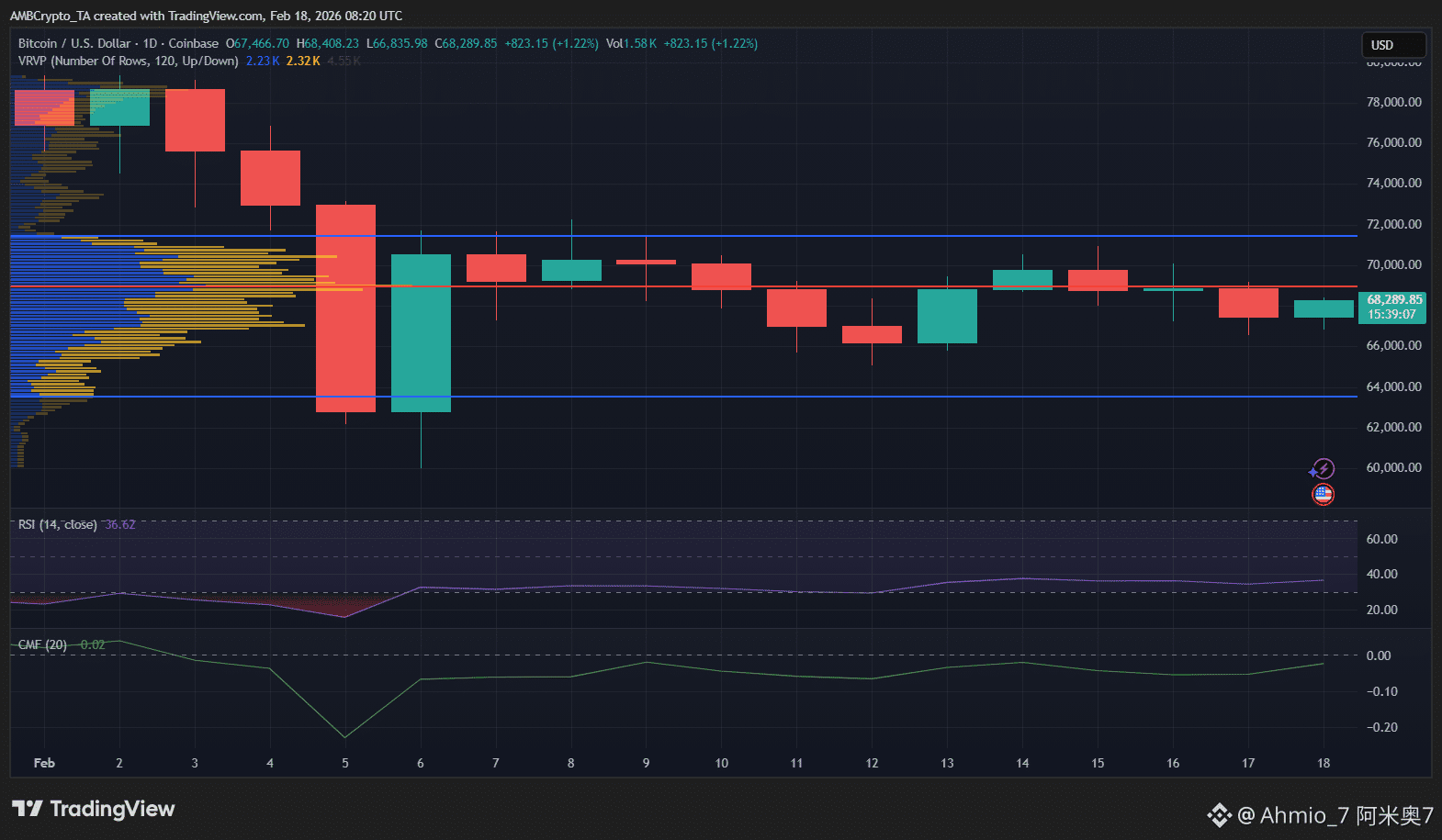Click the date axis label 10

[x=721, y=763]
